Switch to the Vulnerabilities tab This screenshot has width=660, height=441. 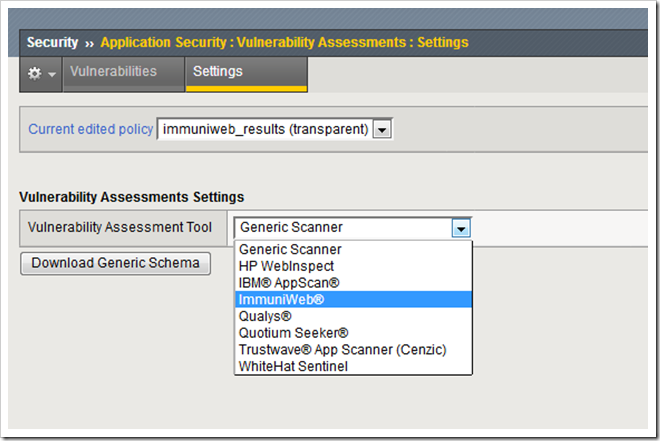click(113, 72)
